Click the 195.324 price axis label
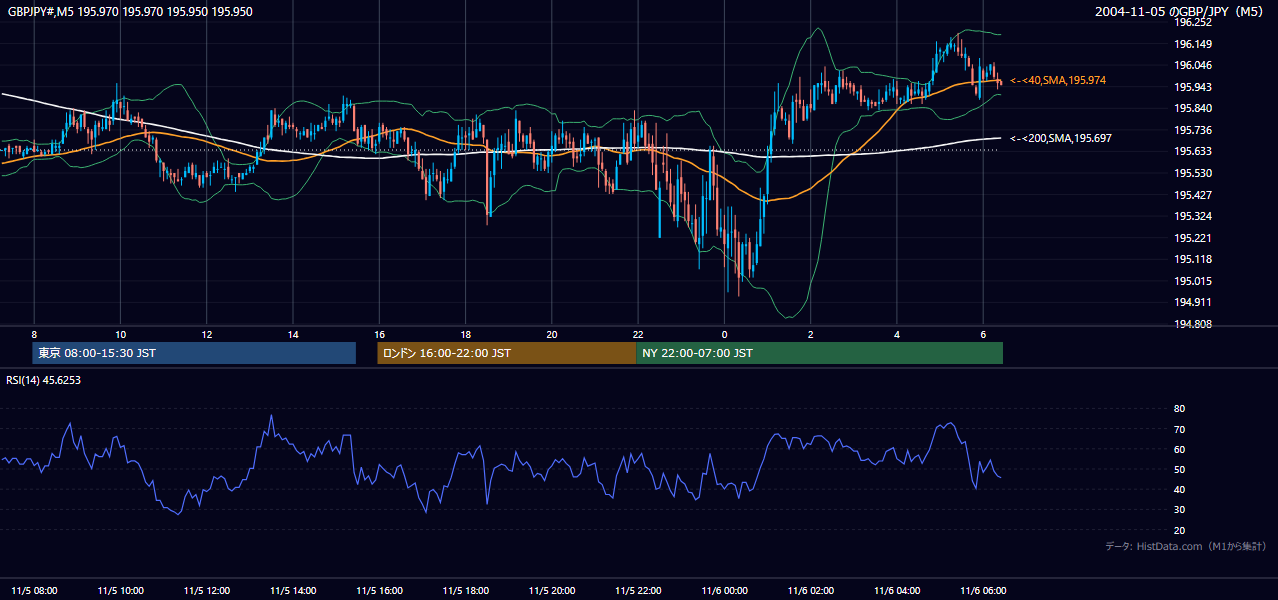 (x=1193, y=216)
